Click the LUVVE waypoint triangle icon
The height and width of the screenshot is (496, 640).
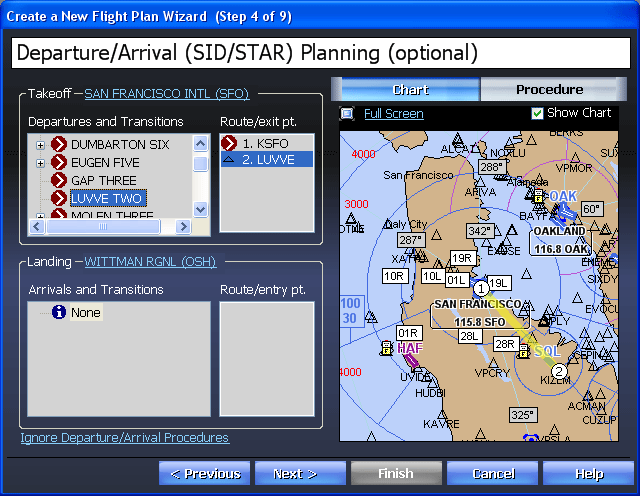pyautogui.click(x=229, y=159)
